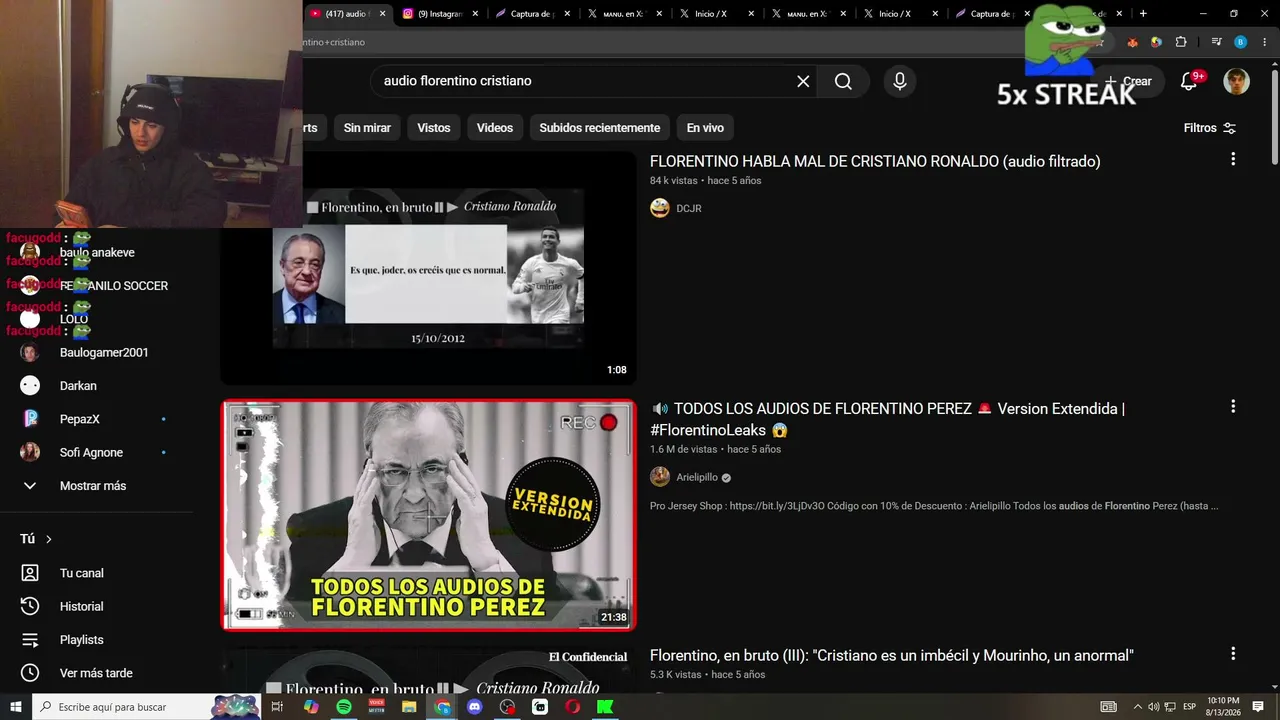Open File Explorer from taskbar
This screenshot has width=1280, height=720.
point(409,707)
